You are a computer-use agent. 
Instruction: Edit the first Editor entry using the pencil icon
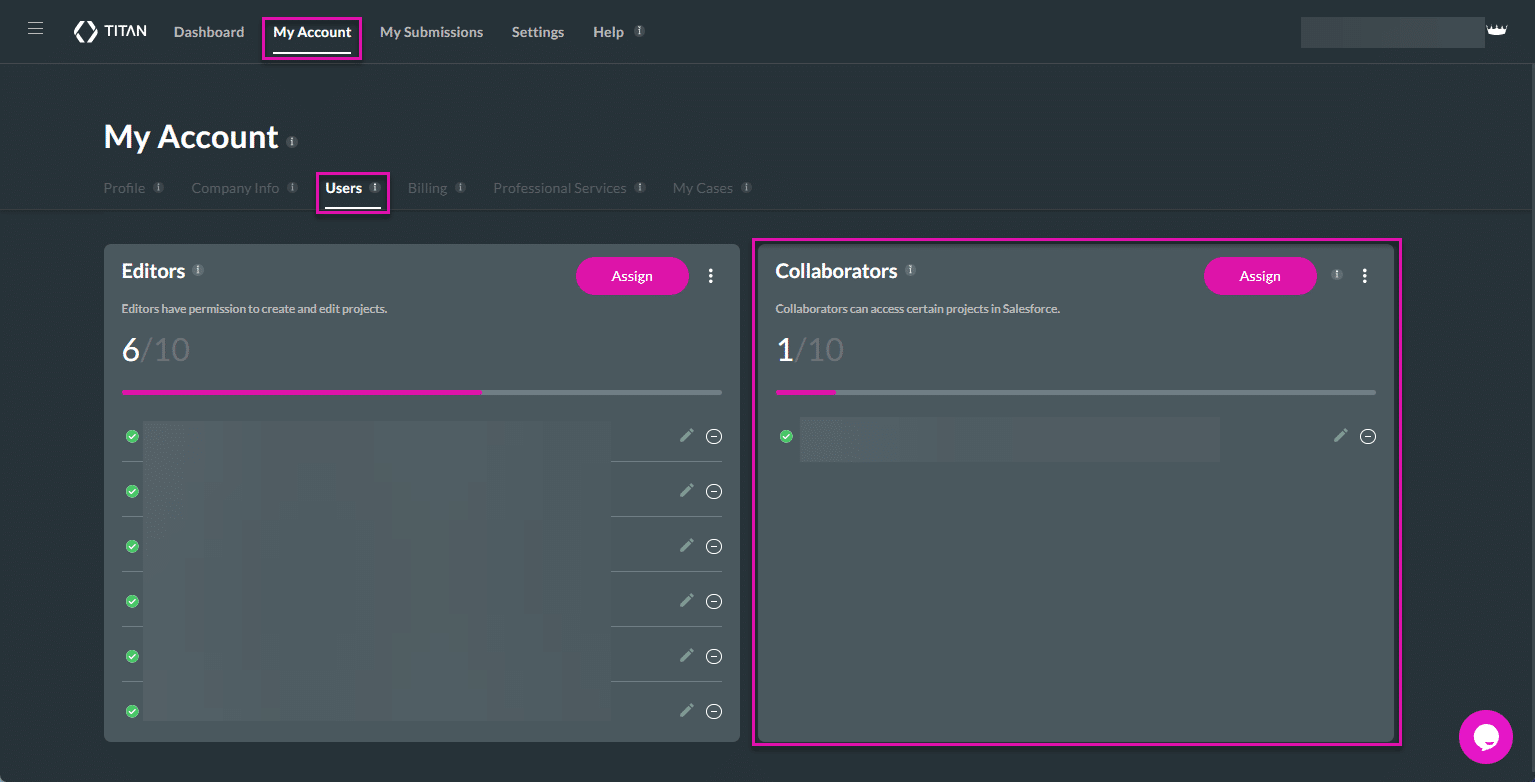(x=686, y=435)
